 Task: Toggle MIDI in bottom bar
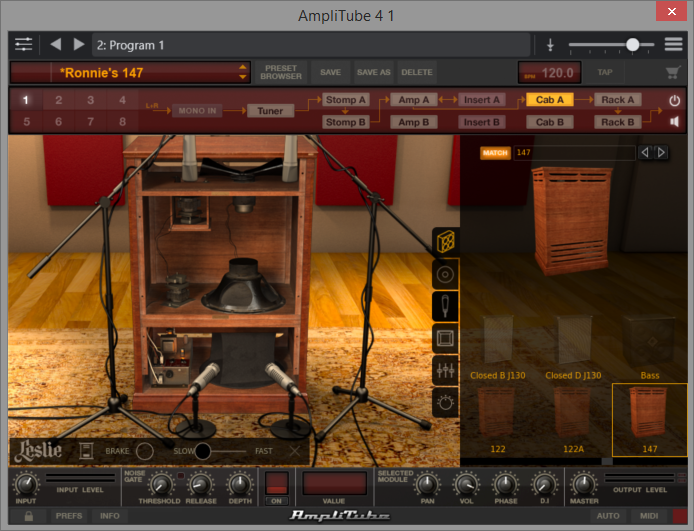tap(648, 516)
